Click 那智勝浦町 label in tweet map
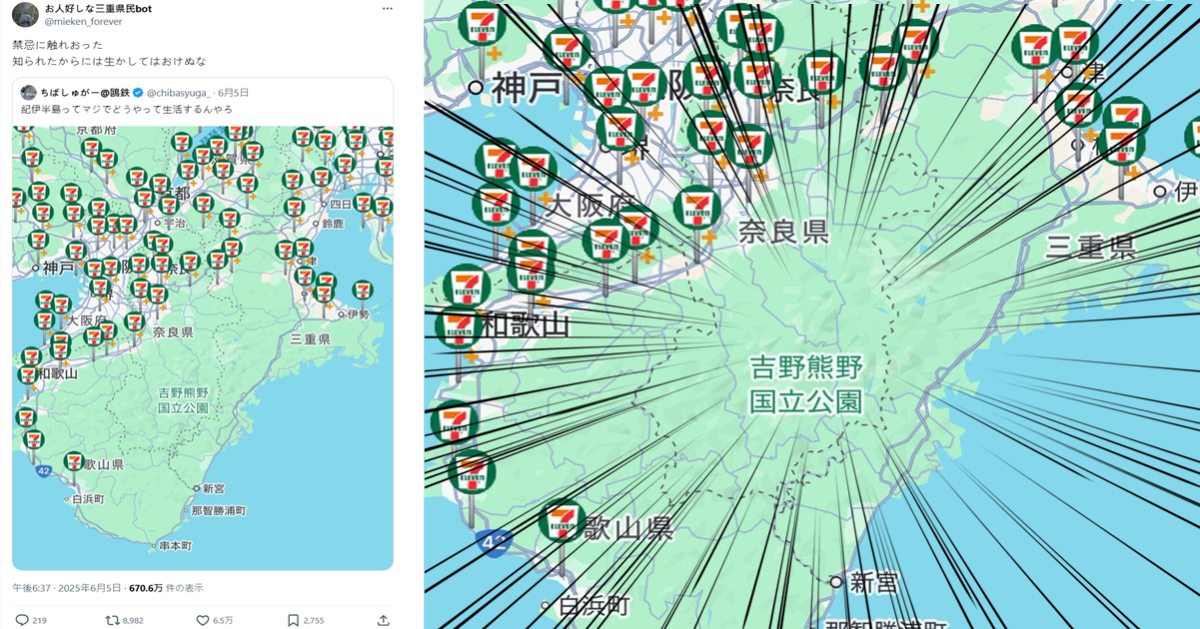1200x629 pixels. (x=219, y=510)
